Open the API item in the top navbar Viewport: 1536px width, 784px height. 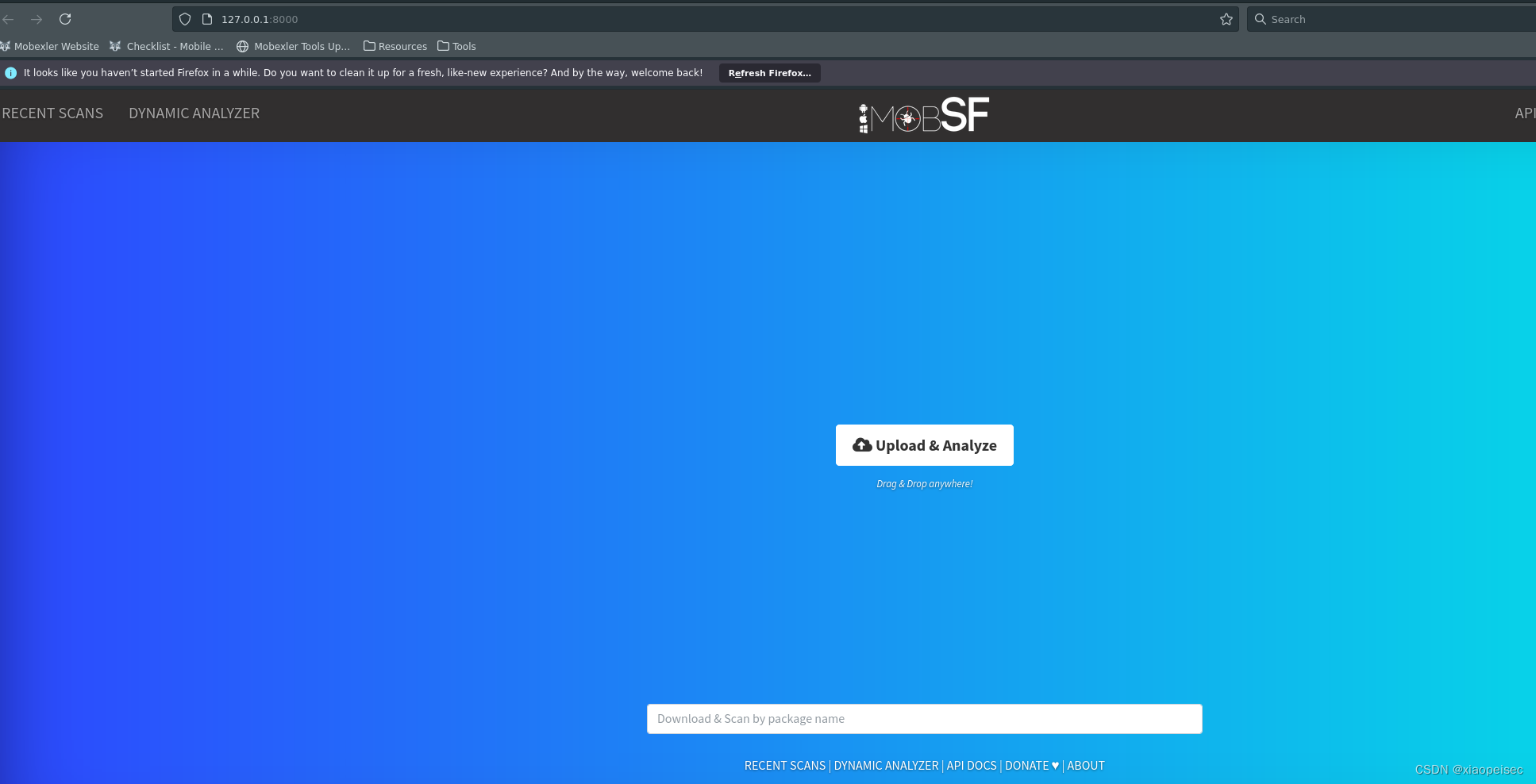coord(1524,113)
